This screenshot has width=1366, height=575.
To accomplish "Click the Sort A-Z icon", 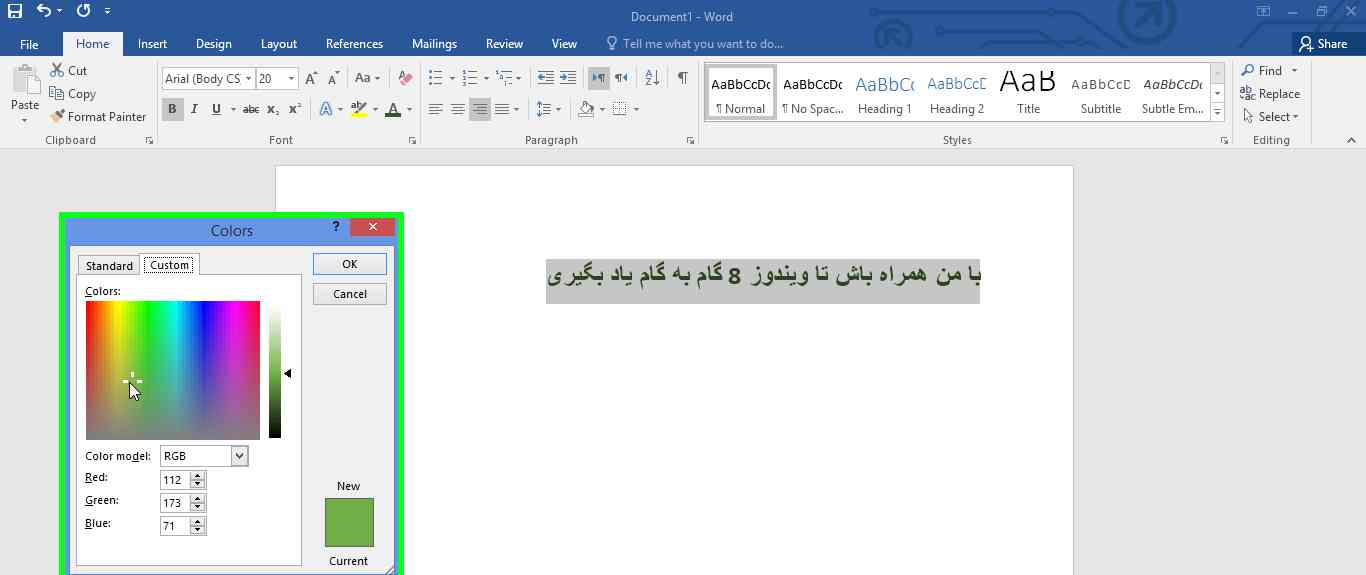I will [652, 78].
